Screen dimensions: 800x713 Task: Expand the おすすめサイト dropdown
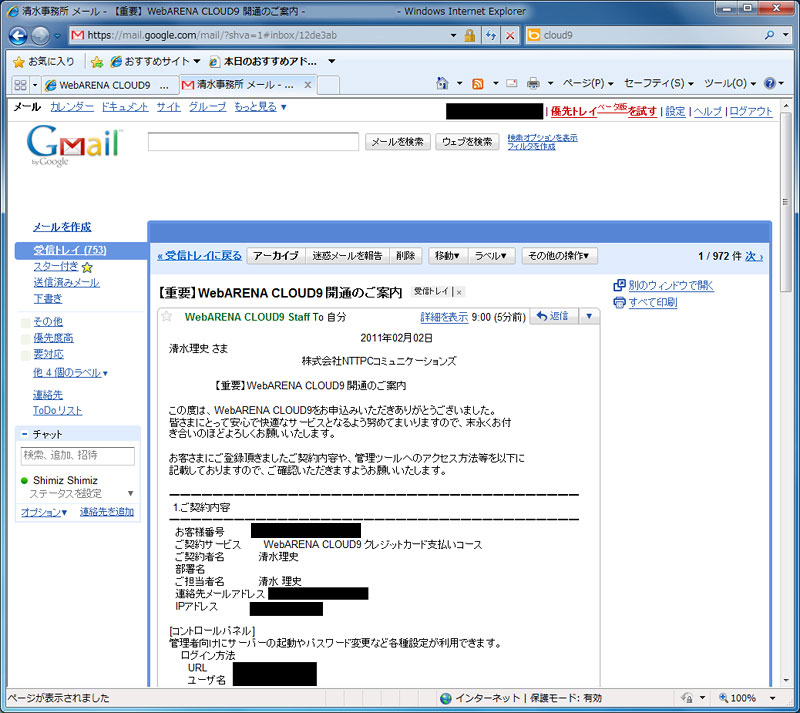197,61
